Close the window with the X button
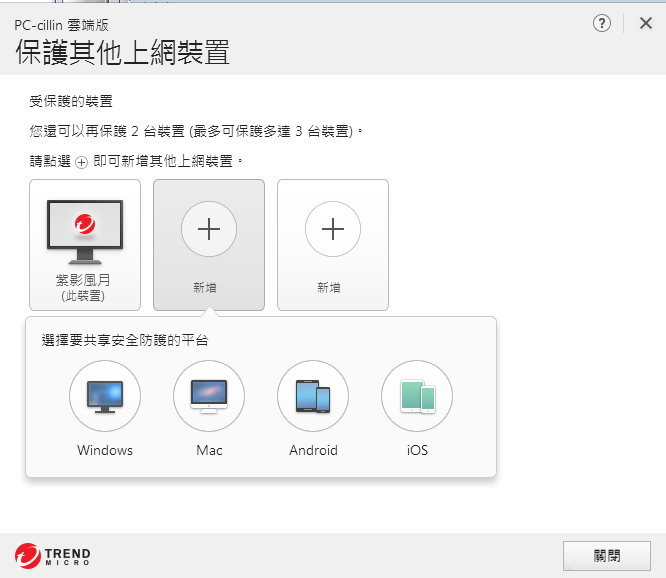 coord(646,23)
